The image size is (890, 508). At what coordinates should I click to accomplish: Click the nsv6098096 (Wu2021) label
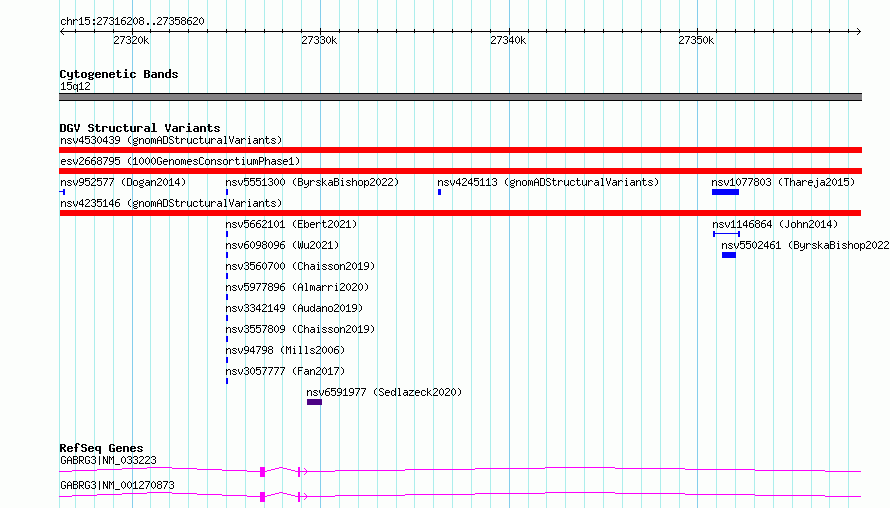282,245
